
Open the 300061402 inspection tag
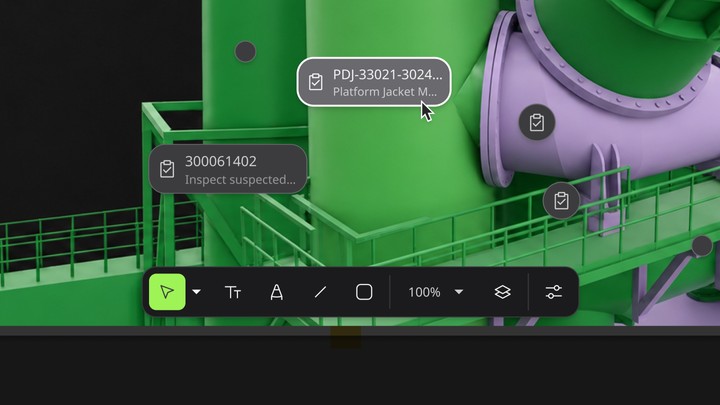[x=228, y=169]
